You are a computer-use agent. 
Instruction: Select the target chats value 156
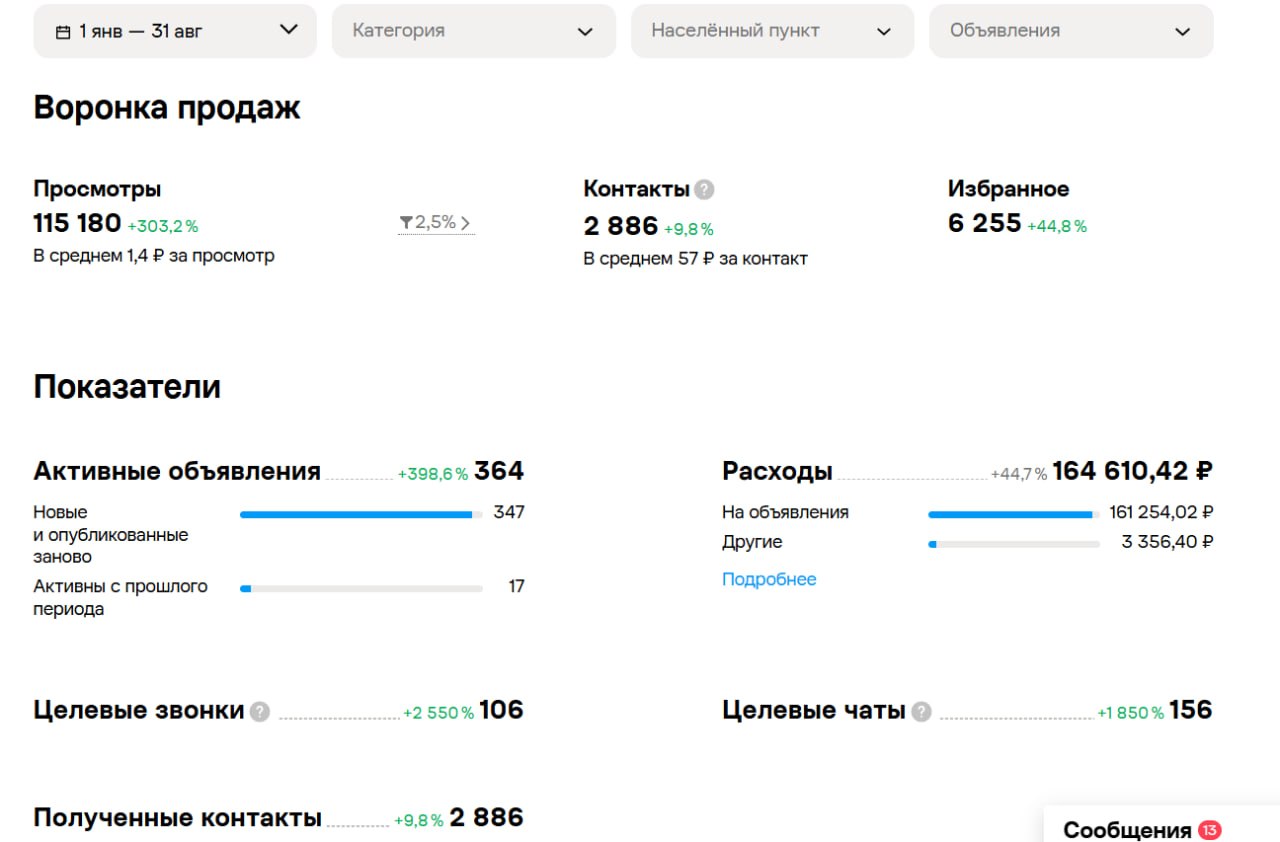pos(1190,710)
